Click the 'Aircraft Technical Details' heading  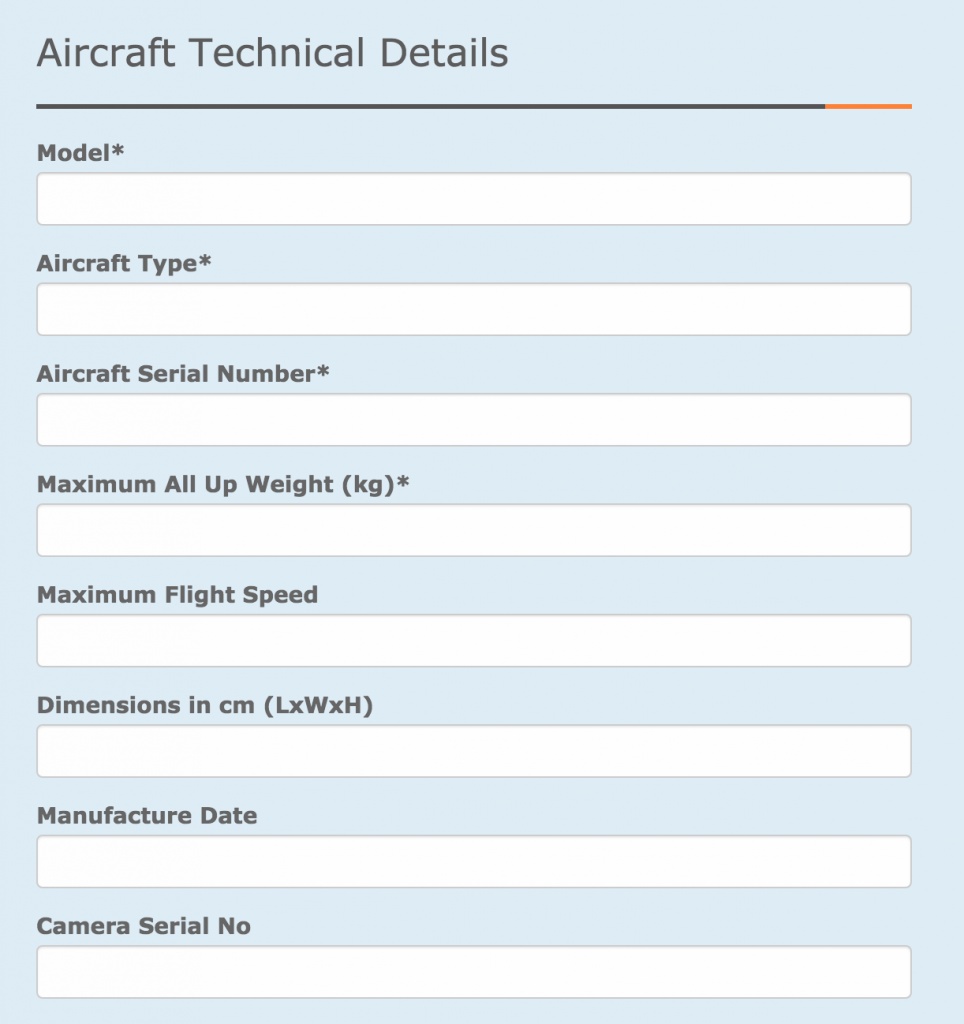[x=272, y=53]
